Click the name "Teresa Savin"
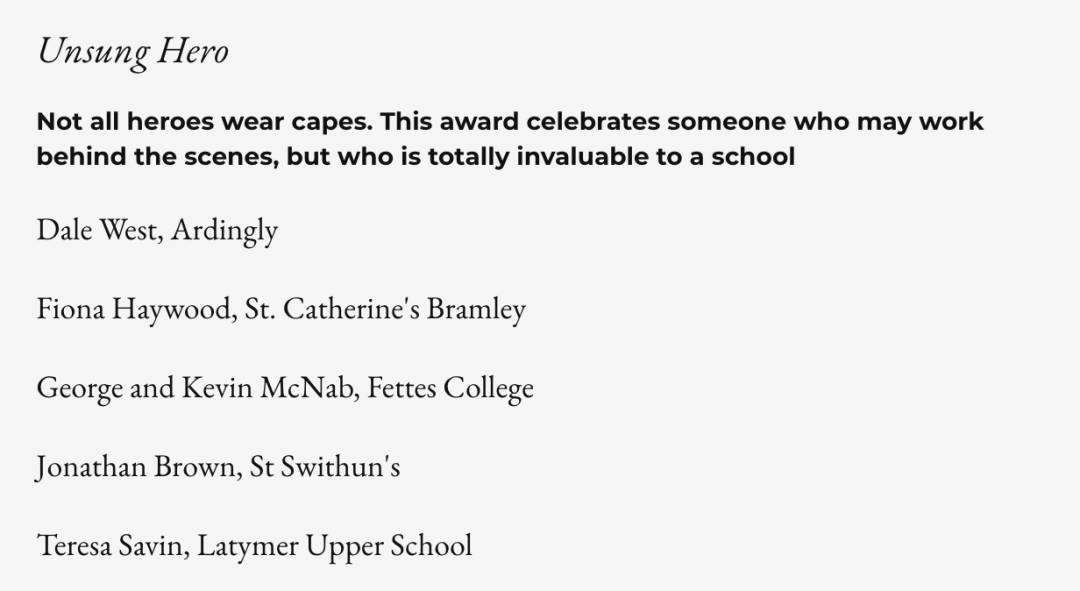The height and width of the screenshot is (591, 1080). pos(112,546)
